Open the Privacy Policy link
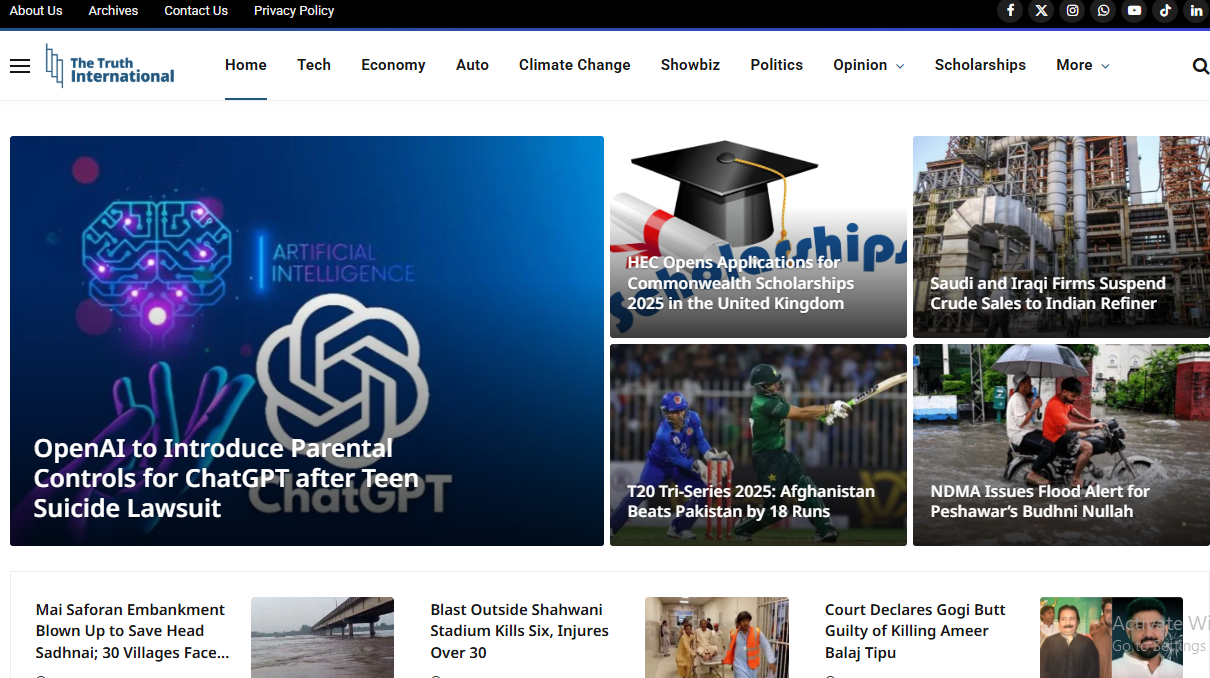This screenshot has height=678, width=1210. (x=294, y=11)
